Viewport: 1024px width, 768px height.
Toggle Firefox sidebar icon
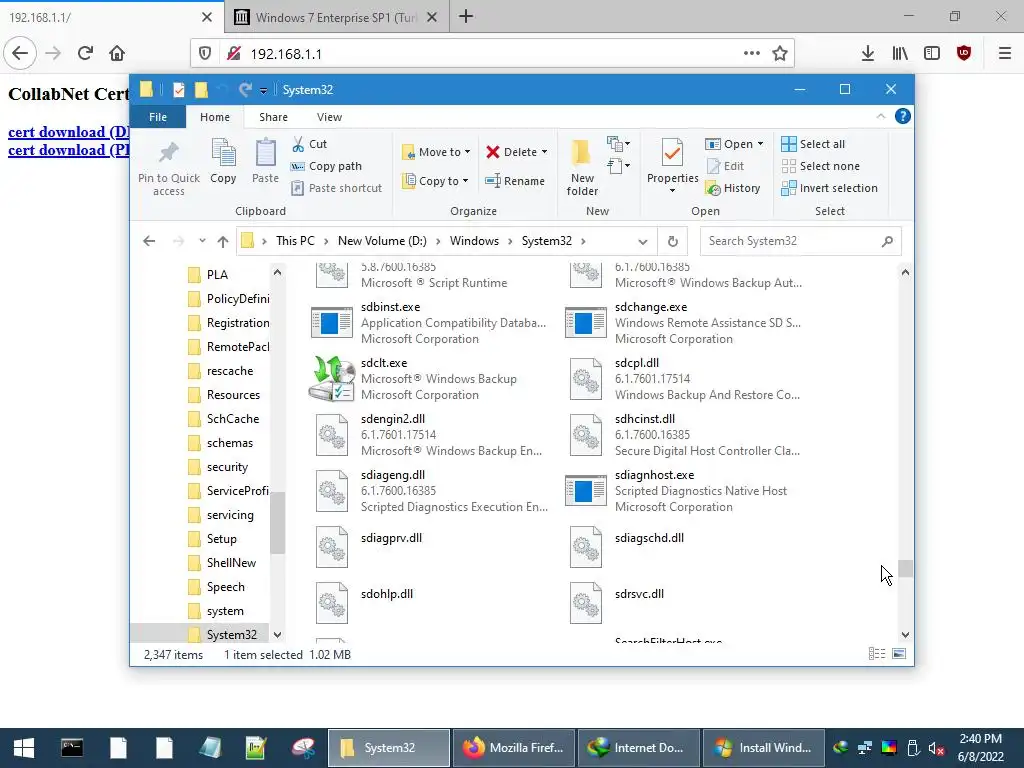pos(932,54)
